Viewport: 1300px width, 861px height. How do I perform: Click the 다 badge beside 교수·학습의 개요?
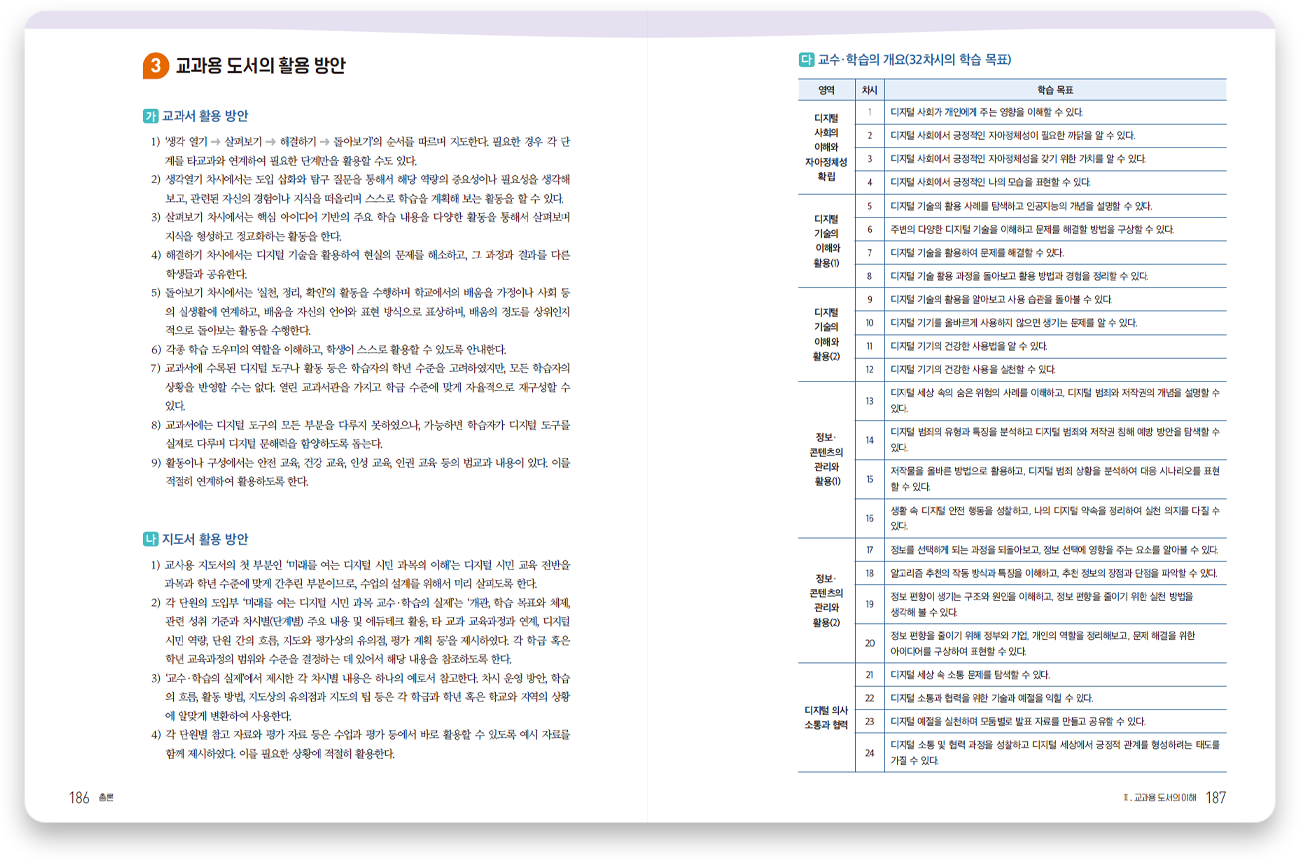806,60
